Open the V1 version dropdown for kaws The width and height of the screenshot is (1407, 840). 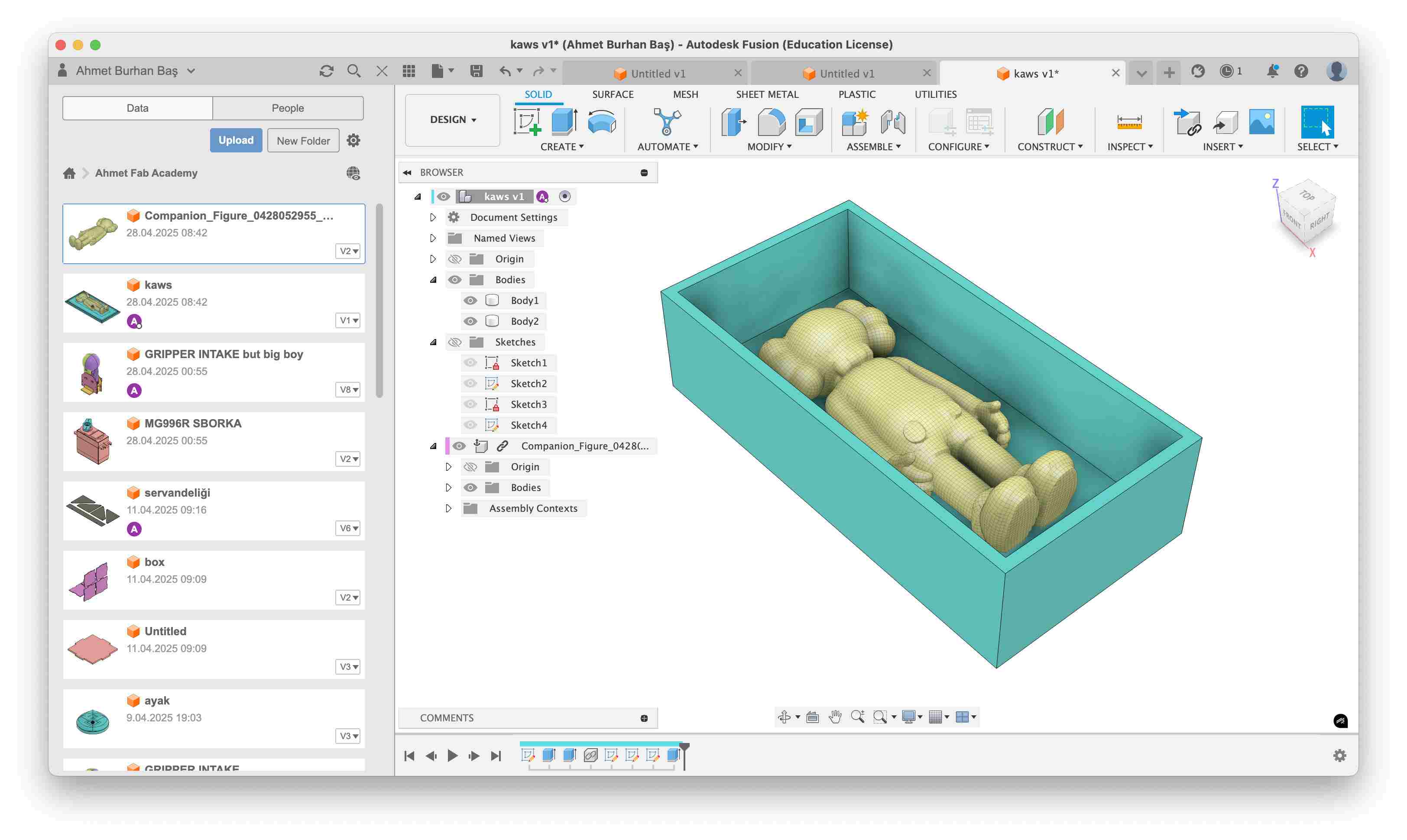coord(348,320)
